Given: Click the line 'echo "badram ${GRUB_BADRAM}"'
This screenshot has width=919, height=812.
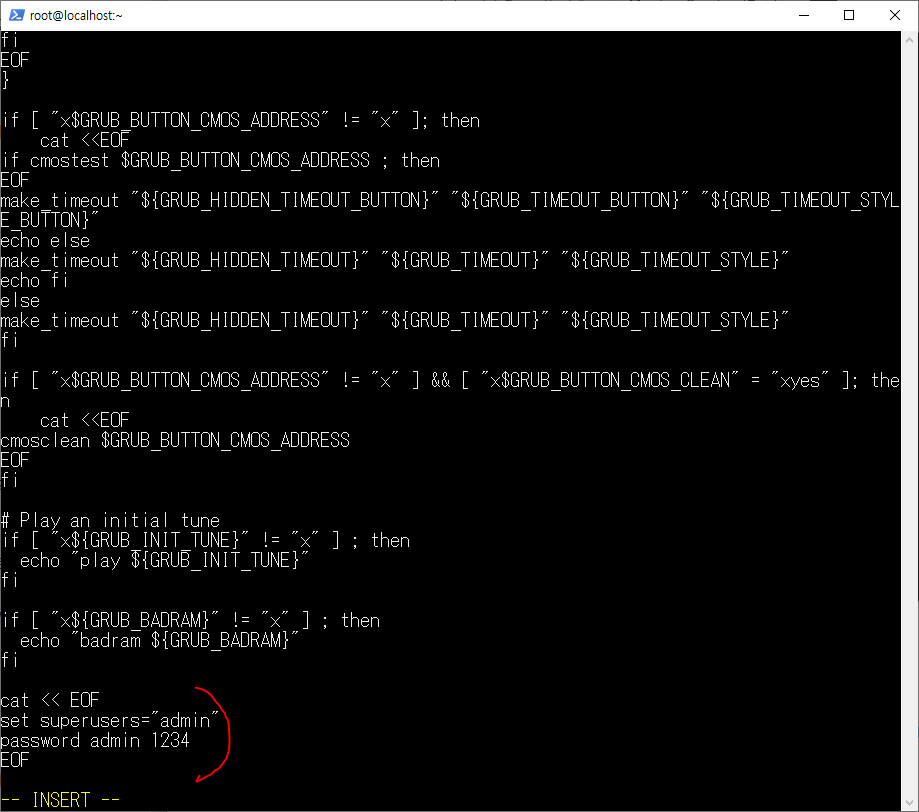Looking at the screenshot, I should [159, 640].
